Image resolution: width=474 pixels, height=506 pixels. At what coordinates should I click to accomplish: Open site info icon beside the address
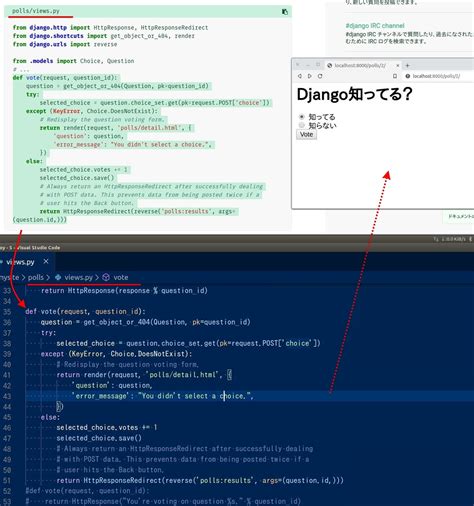(x=407, y=76)
